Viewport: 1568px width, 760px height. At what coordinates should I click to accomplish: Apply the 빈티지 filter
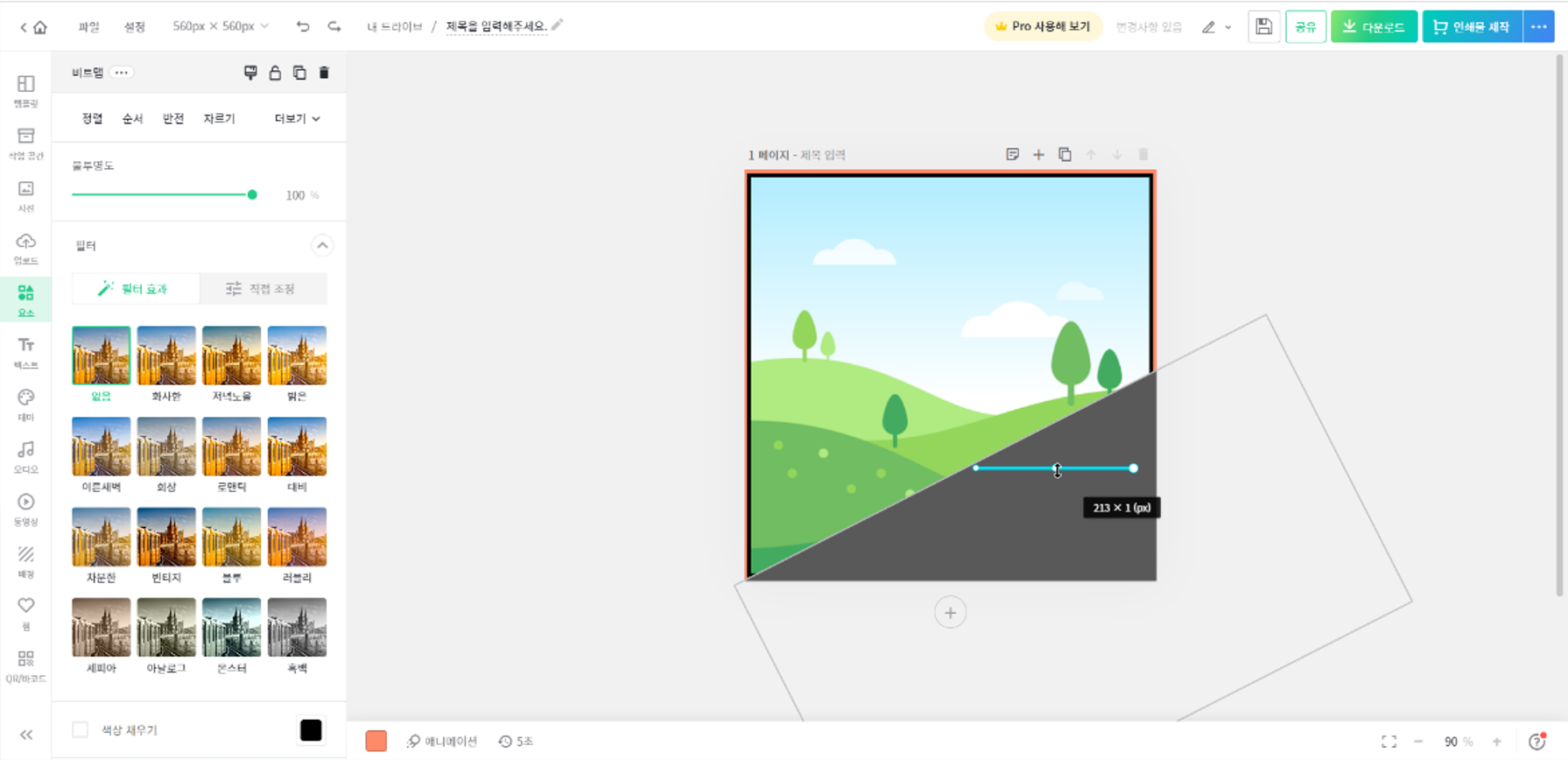(x=166, y=537)
